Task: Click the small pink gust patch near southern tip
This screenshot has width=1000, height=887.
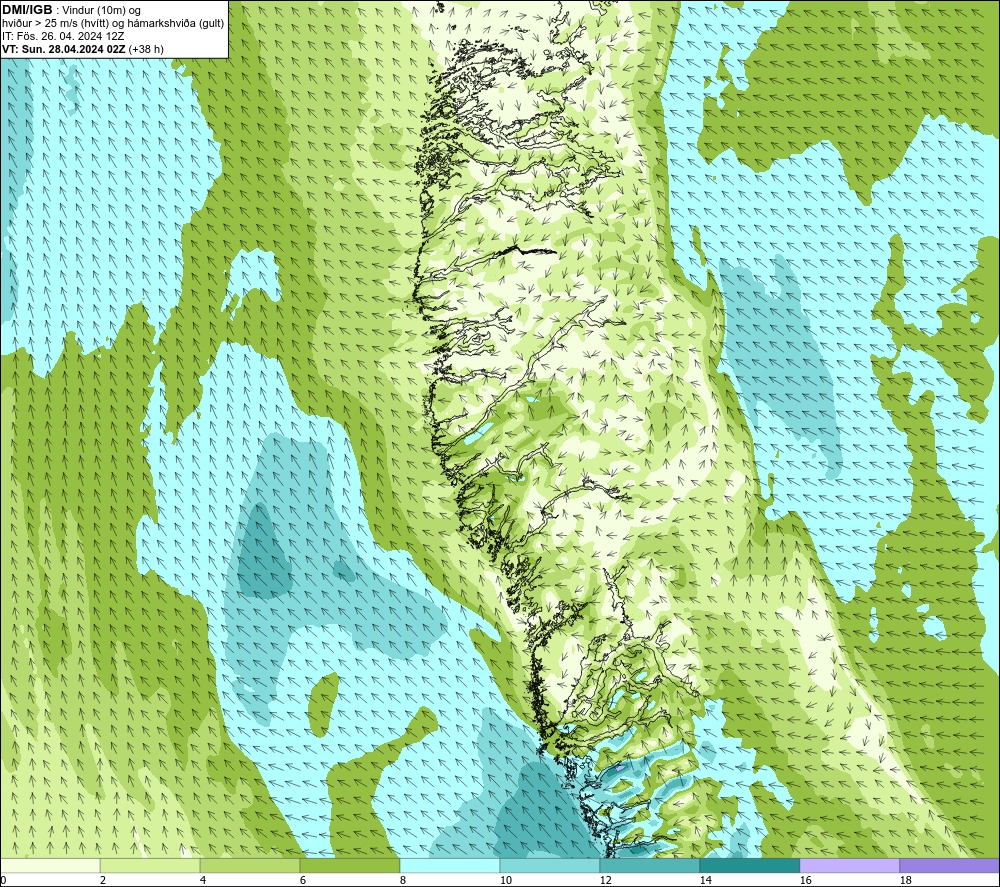Action: pyautogui.click(x=620, y=768)
